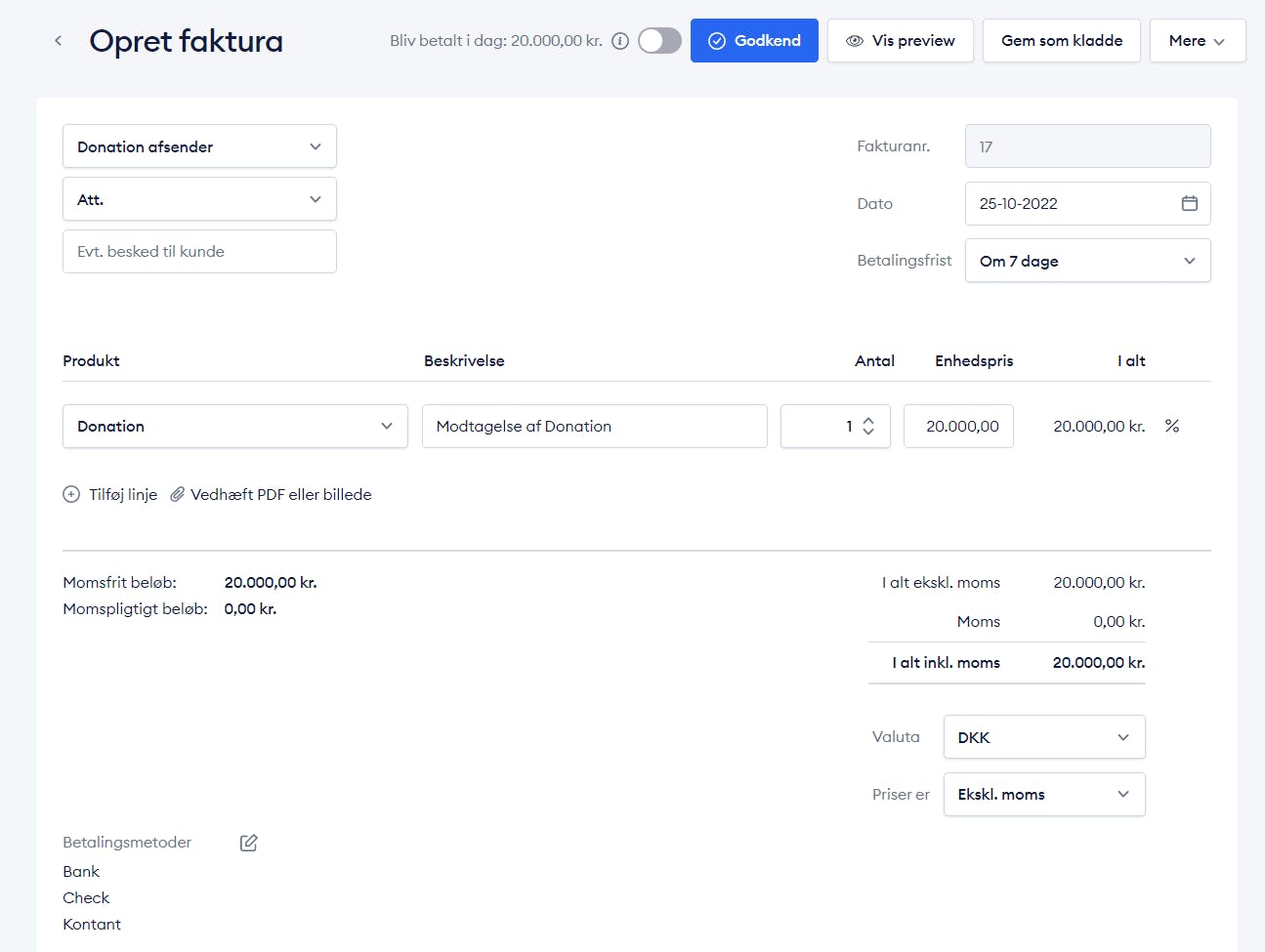Click the plus icon of Tilføj linje
This screenshot has width=1265, height=952.
pos(71,494)
